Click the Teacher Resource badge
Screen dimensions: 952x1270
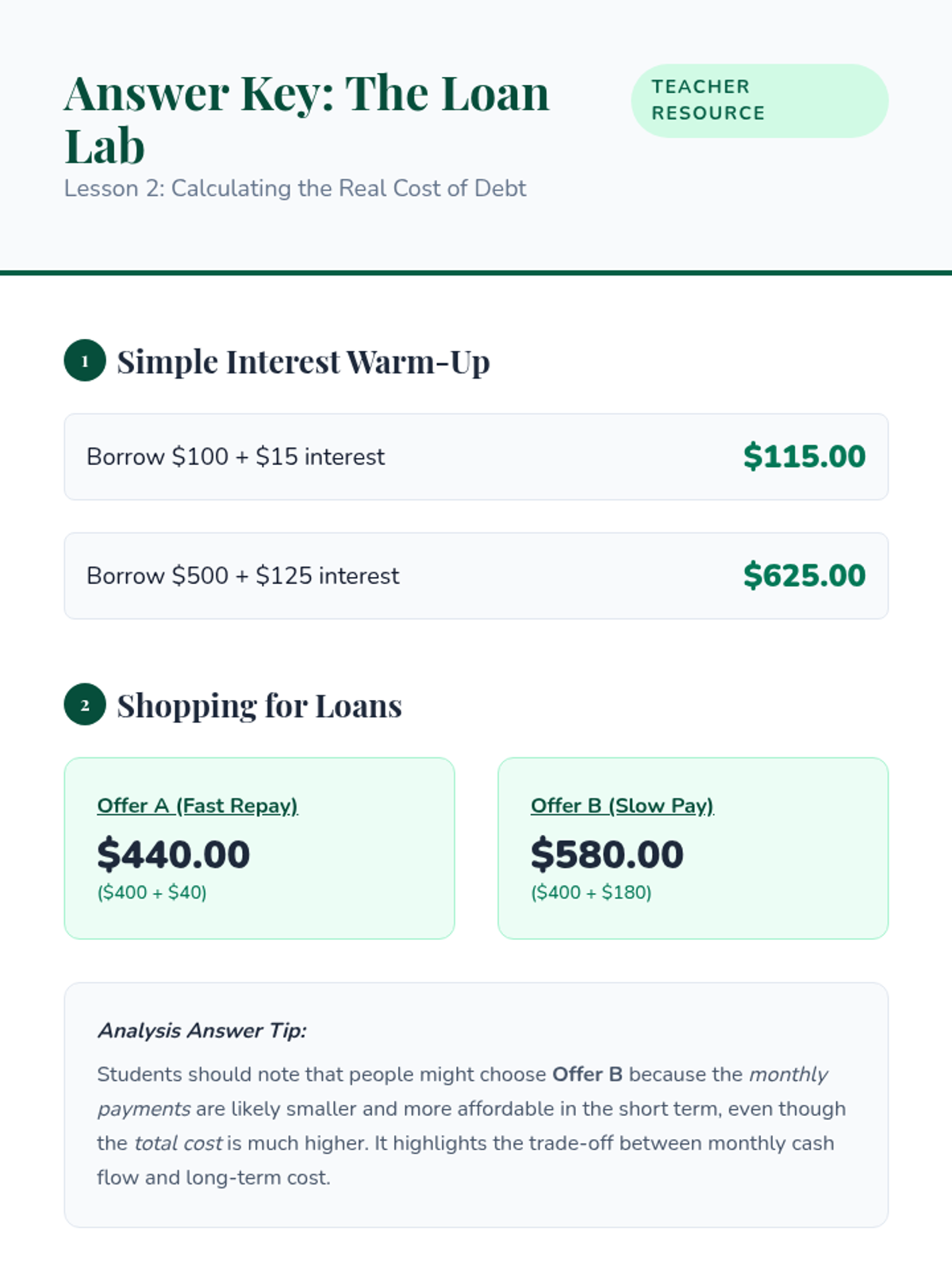pos(759,101)
